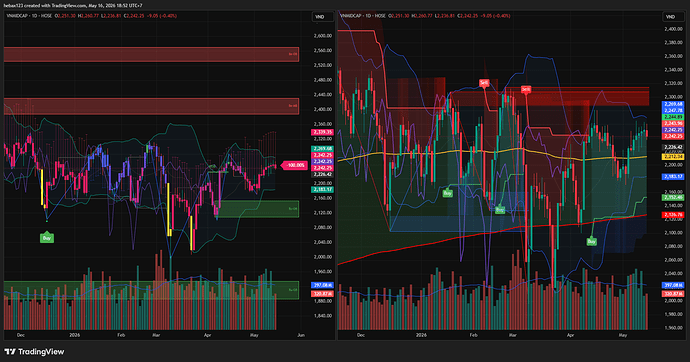Select the green Buy signal label on left chart
Viewport: 690px width, 362px height.
[x=47, y=238]
